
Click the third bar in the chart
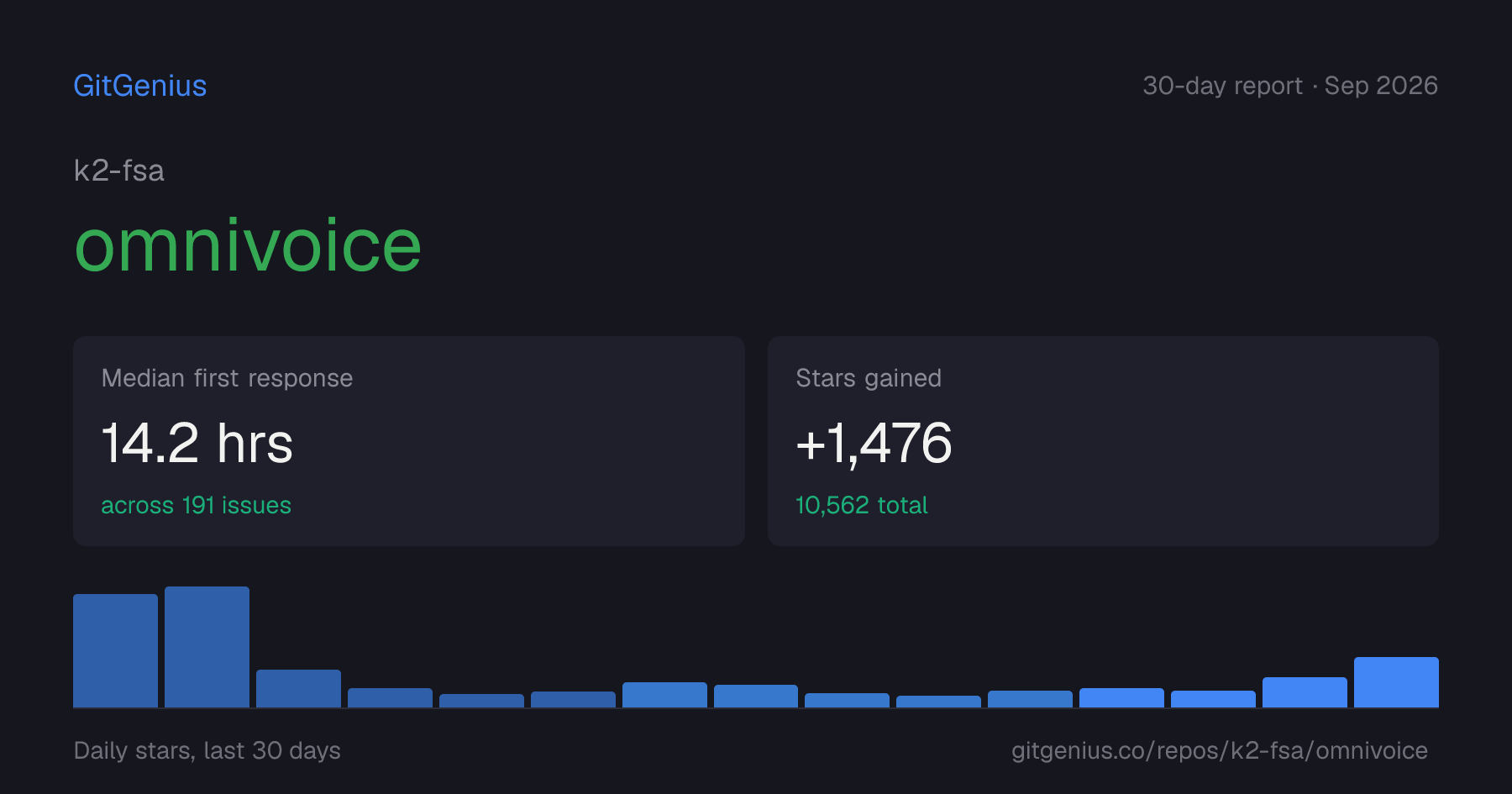tap(298, 688)
